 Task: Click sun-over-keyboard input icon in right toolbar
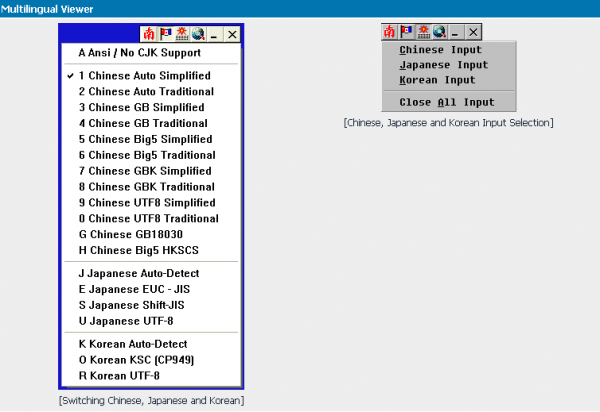pos(423,32)
